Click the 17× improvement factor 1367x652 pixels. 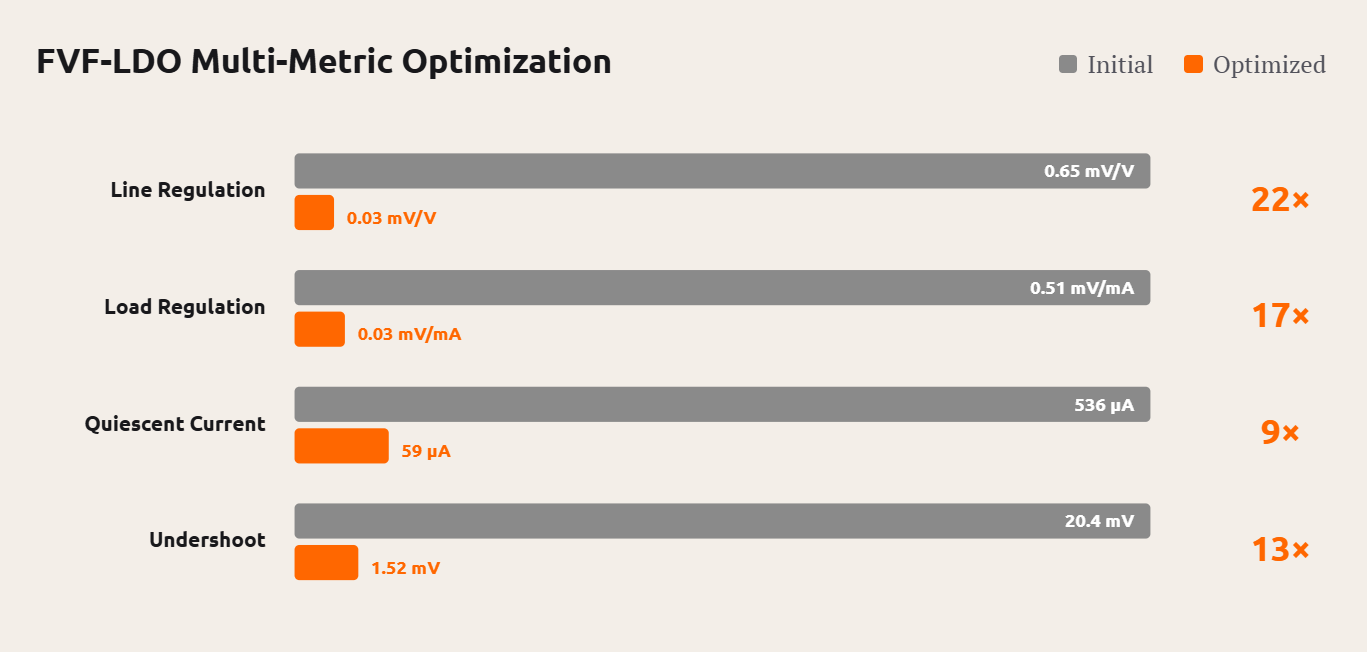point(1280,317)
